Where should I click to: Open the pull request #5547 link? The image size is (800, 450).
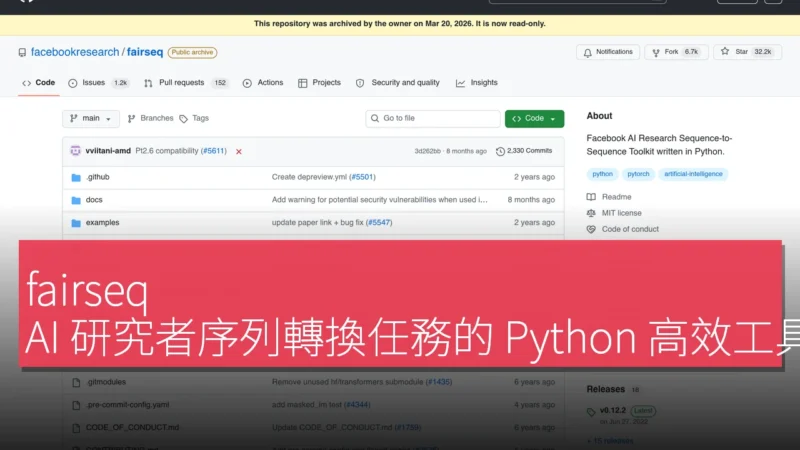[x=379, y=222]
